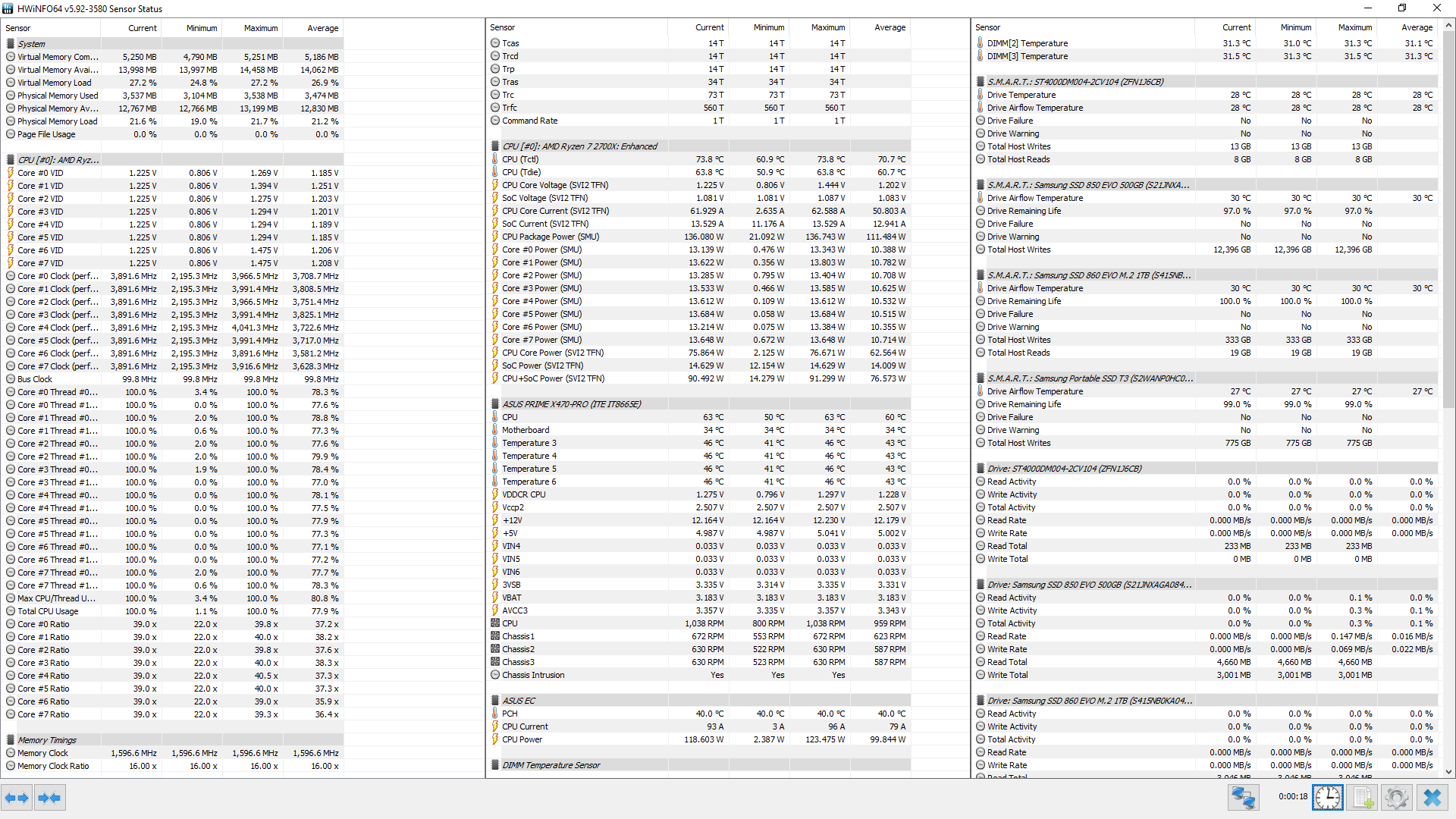Click the Drive Remaining Life row for 850 EVO

coord(1024,211)
